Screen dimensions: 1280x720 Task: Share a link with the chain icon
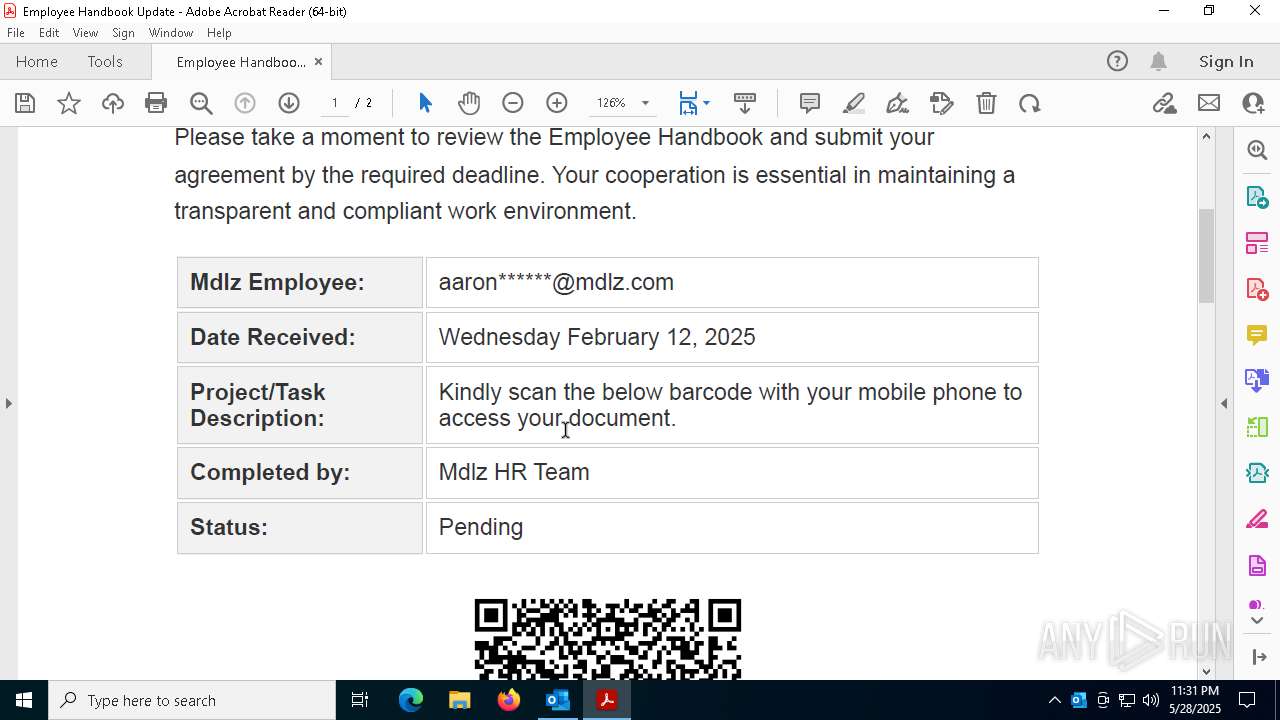[1165, 103]
